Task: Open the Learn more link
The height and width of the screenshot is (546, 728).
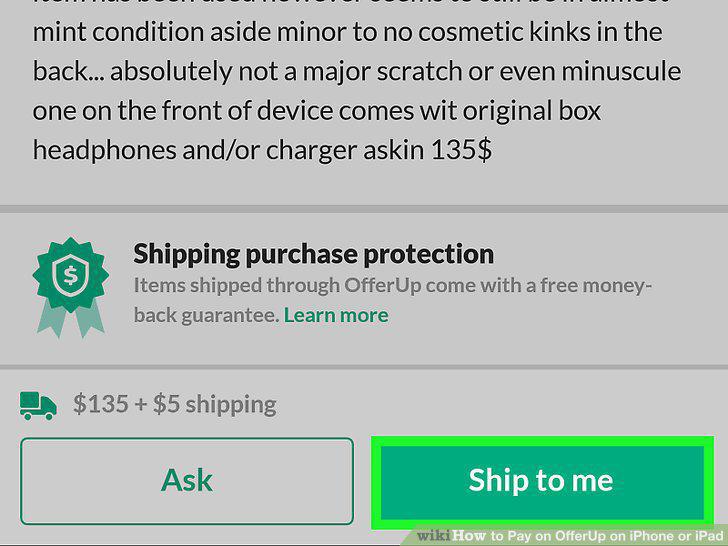Action: 336,315
